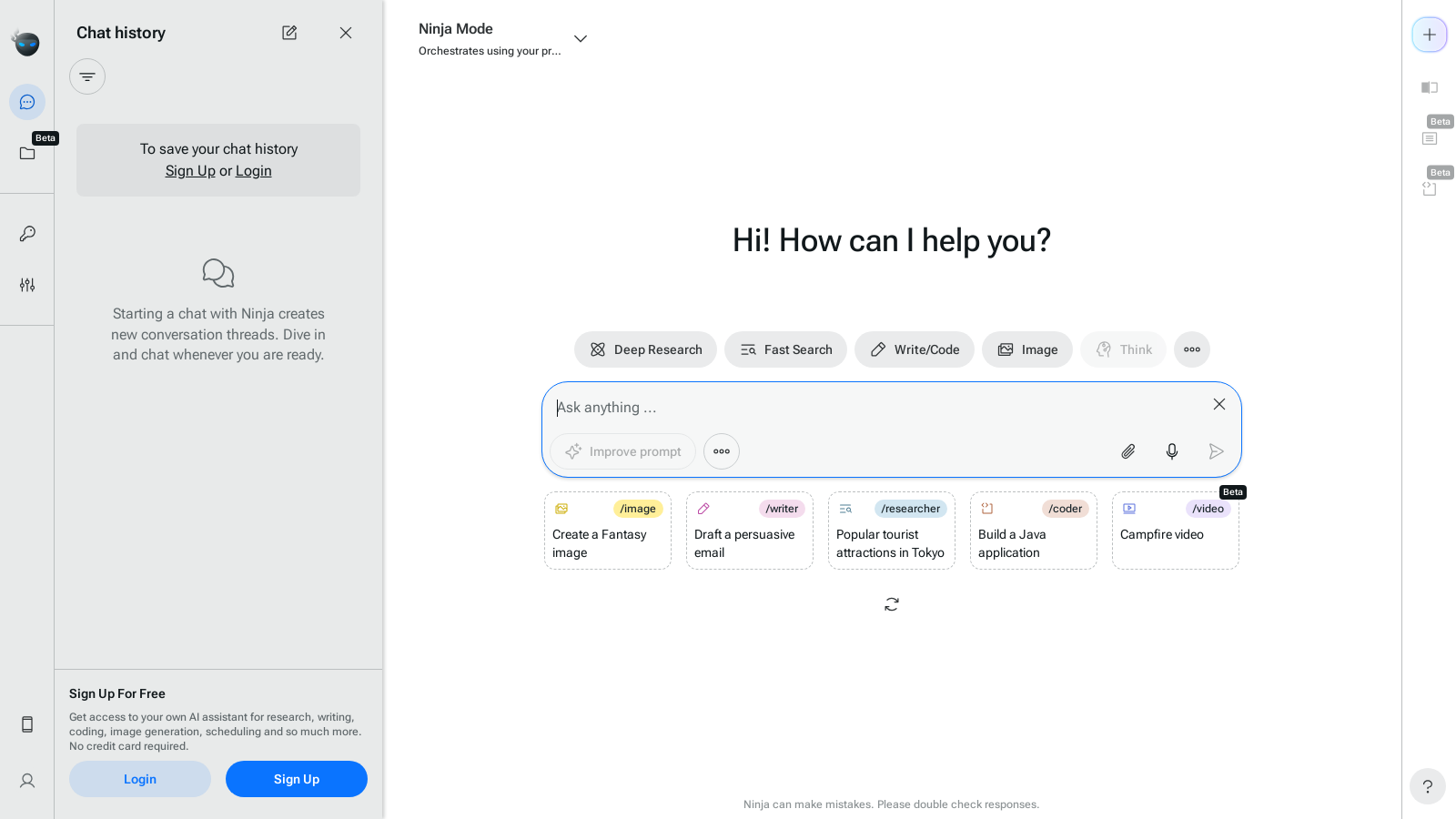Click the blue Sign Up button
The height and width of the screenshot is (819, 1456).
point(297,779)
